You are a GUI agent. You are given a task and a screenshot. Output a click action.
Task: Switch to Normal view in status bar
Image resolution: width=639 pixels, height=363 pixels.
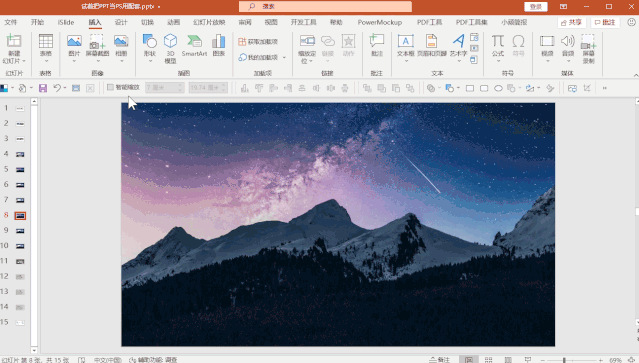coord(469,360)
